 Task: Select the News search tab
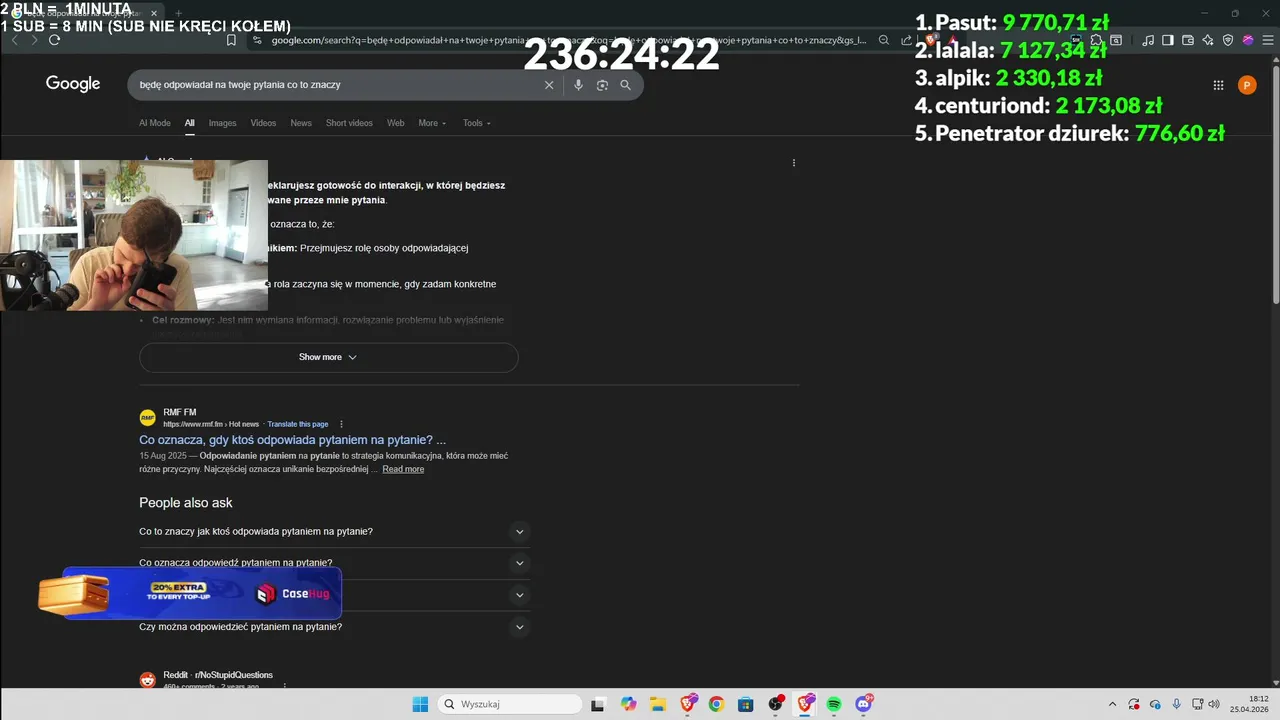301,123
